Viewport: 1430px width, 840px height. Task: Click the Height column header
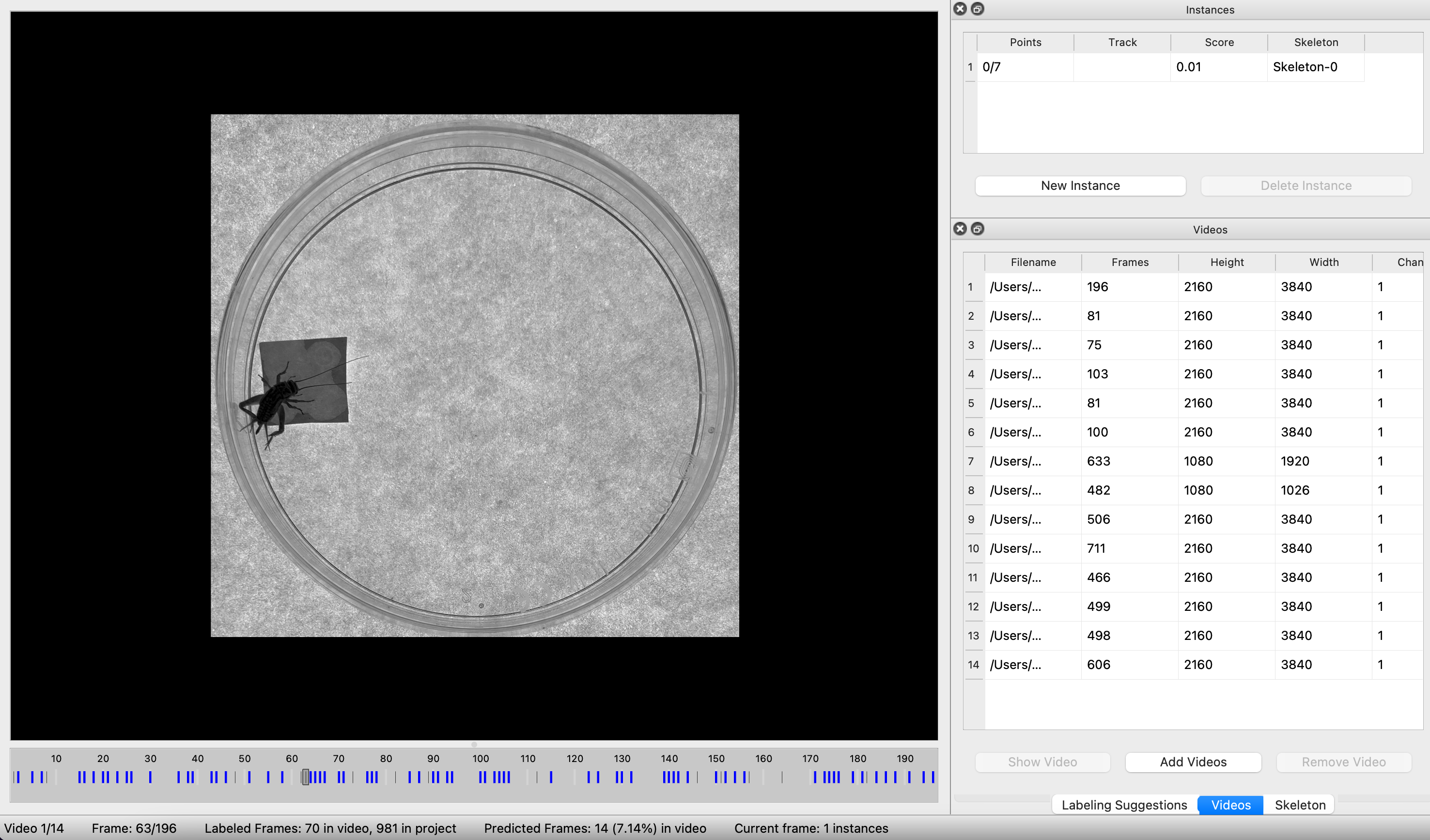1227,262
